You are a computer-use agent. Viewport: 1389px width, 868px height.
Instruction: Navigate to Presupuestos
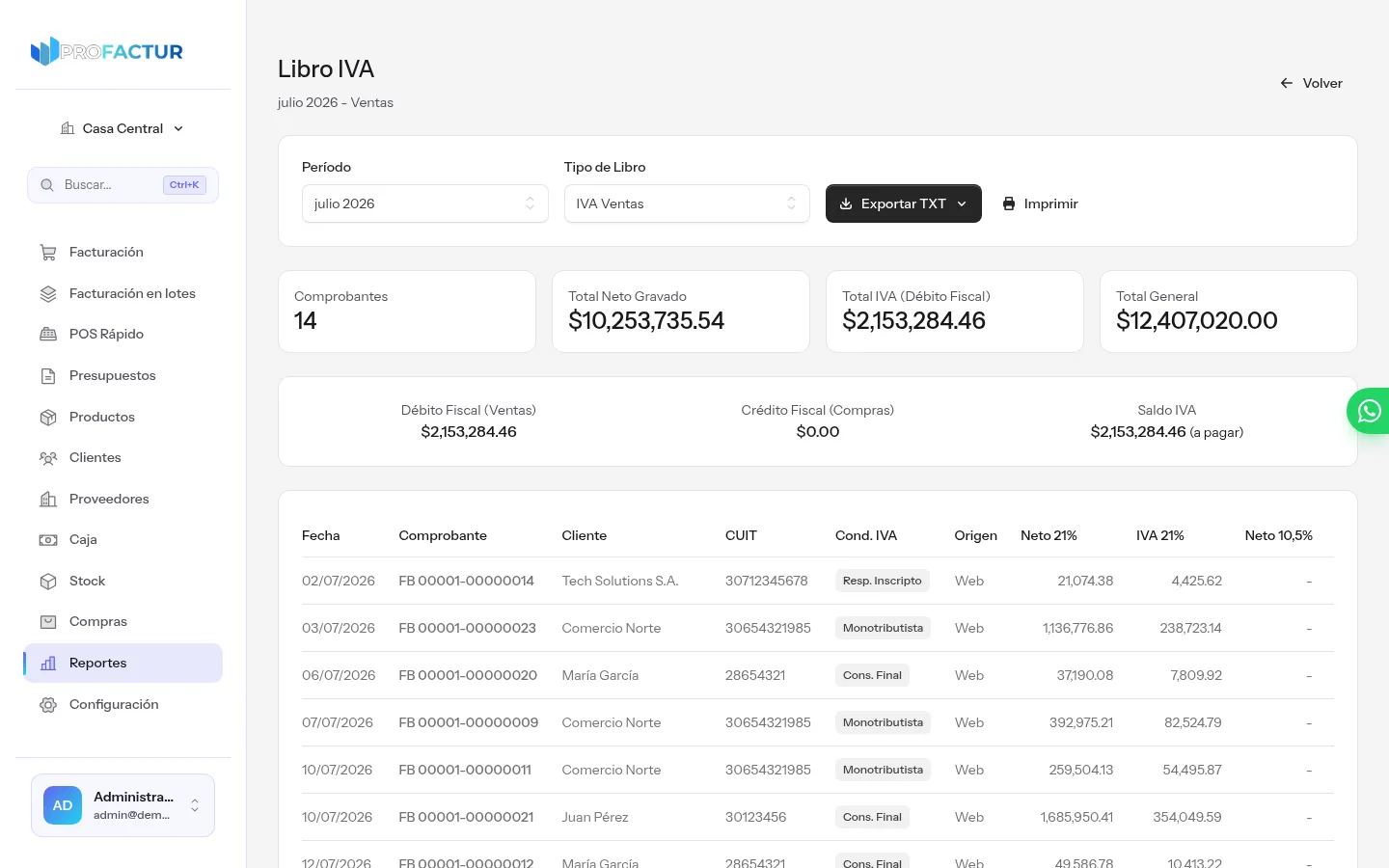click(123, 375)
